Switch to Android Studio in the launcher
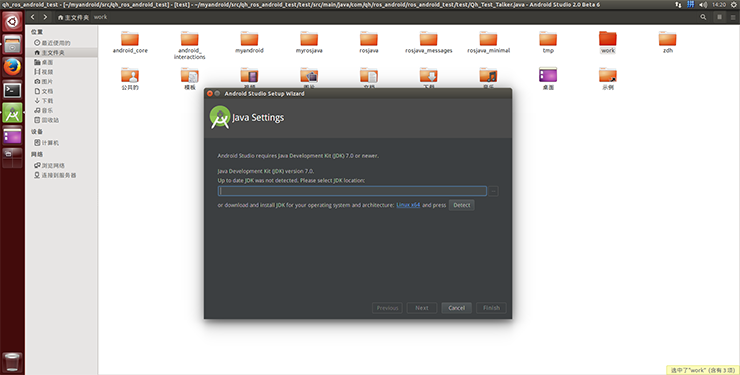The image size is (740, 375). [12, 113]
